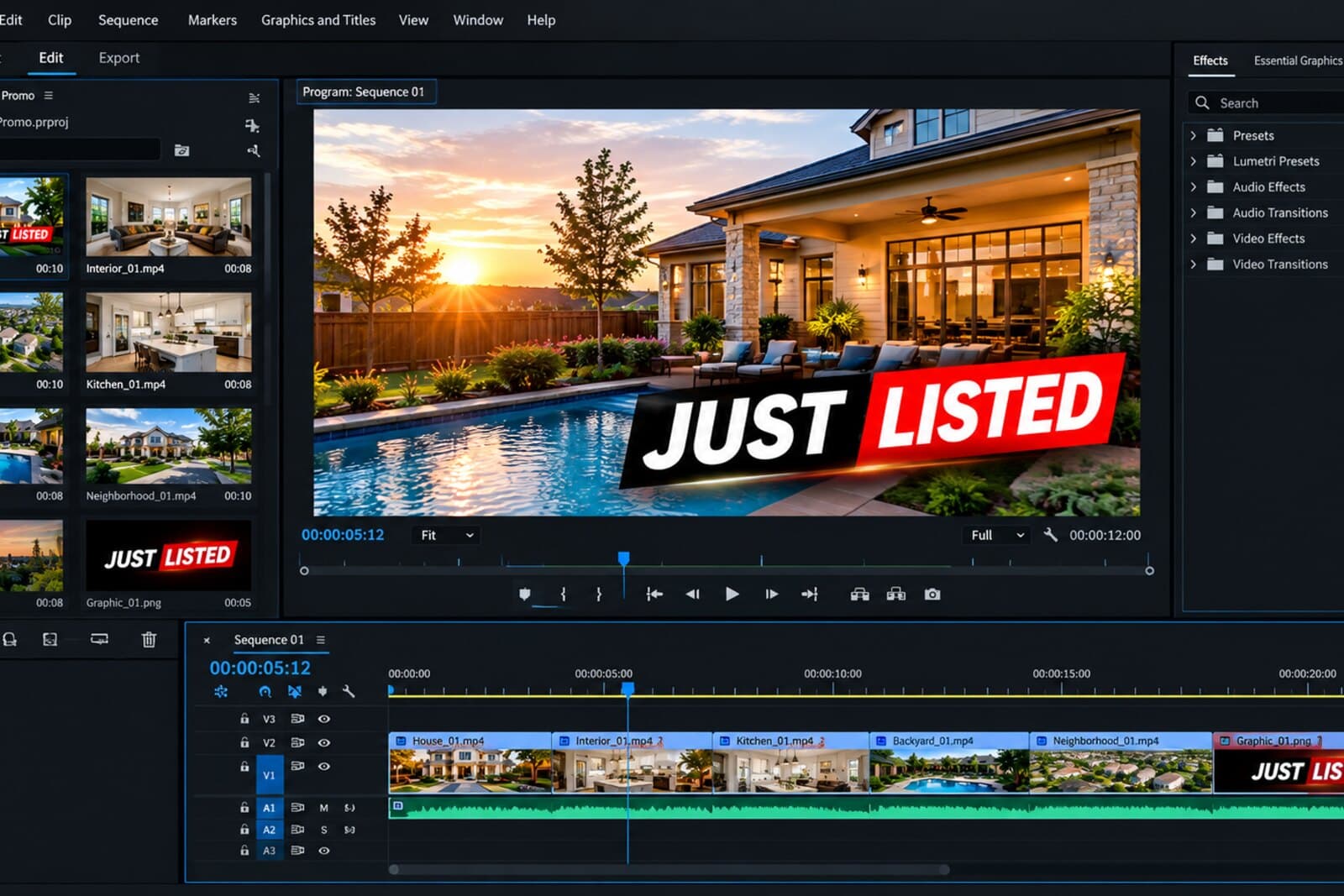The width and height of the screenshot is (1344, 896).
Task: Toggle Snap in the timeline
Action: pyautogui.click(x=265, y=692)
